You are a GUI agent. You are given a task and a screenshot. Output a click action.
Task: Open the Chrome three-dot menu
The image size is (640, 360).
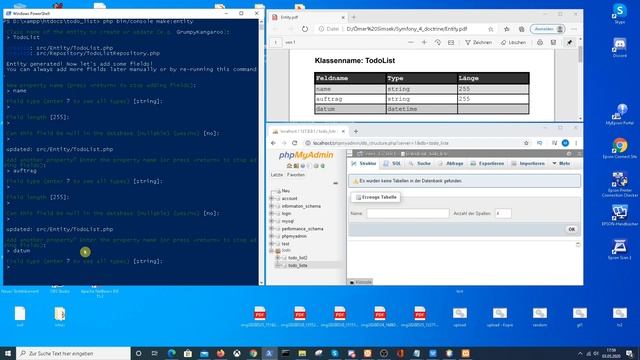pyautogui.click(x=576, y=143)
